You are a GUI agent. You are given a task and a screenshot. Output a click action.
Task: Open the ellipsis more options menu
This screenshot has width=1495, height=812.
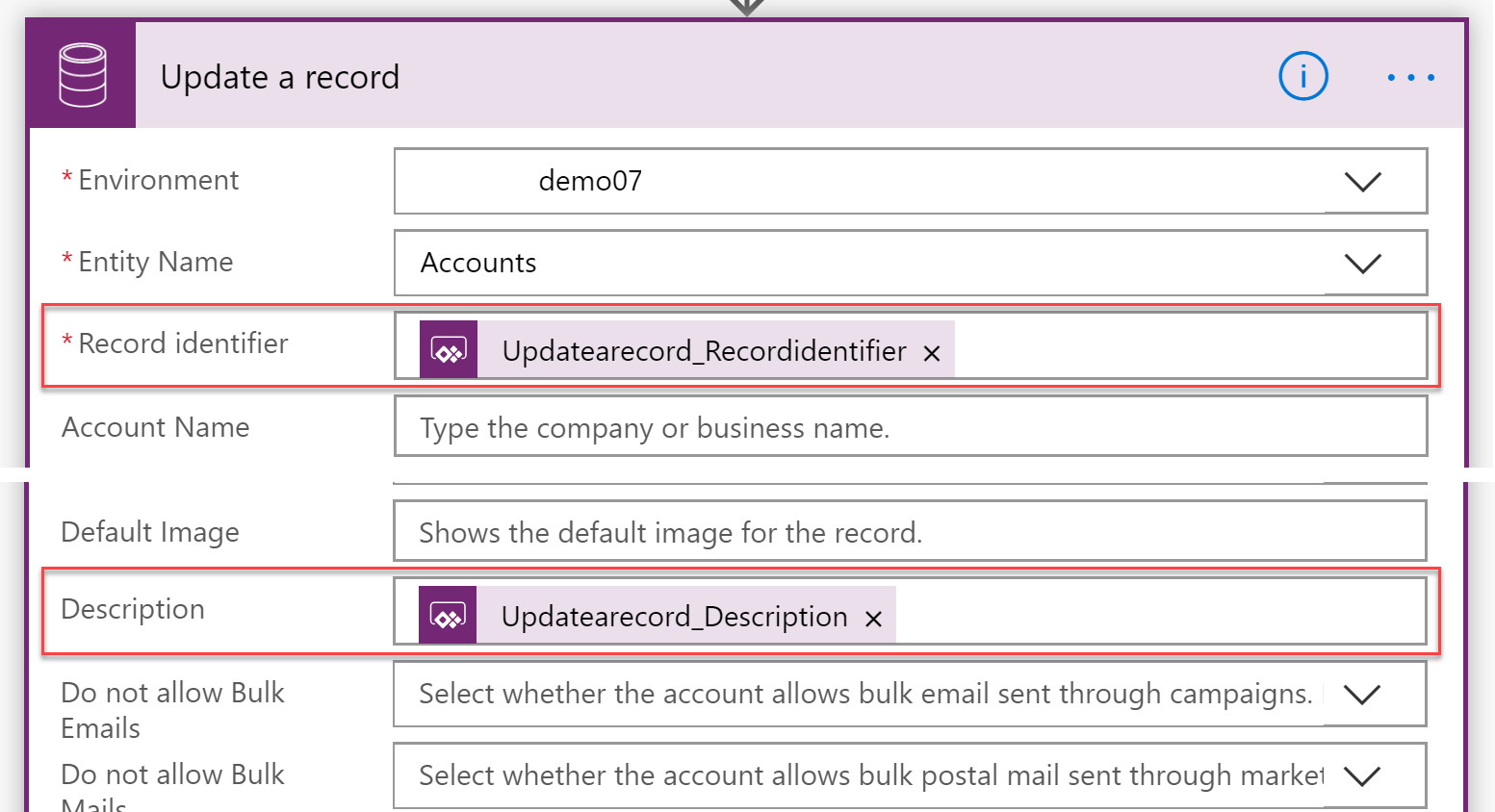[1410, 77]
